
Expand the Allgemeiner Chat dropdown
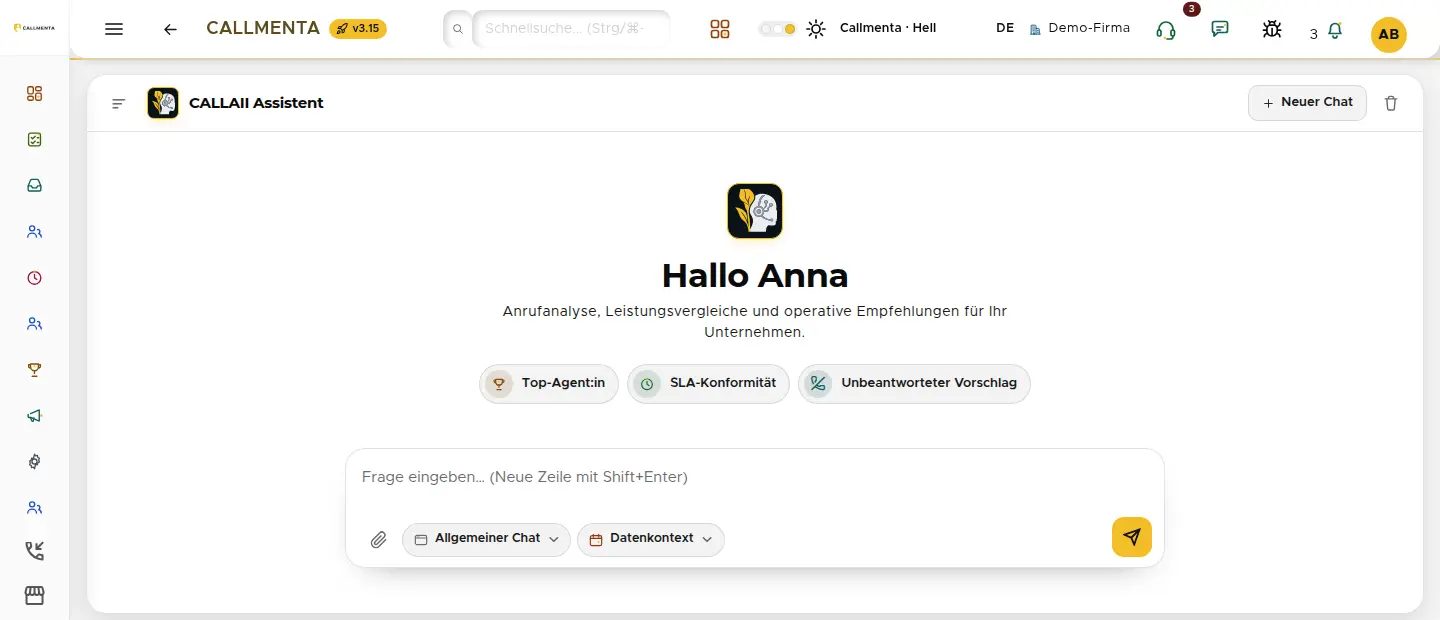tap(486, 539)
